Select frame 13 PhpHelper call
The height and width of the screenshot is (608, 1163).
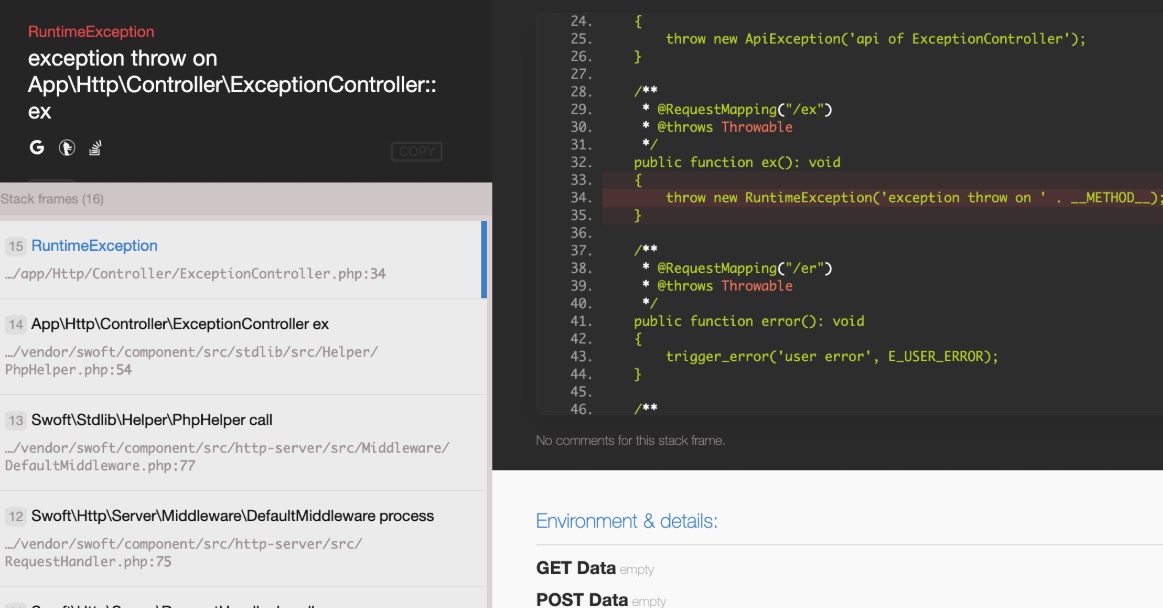click(241, 443)
